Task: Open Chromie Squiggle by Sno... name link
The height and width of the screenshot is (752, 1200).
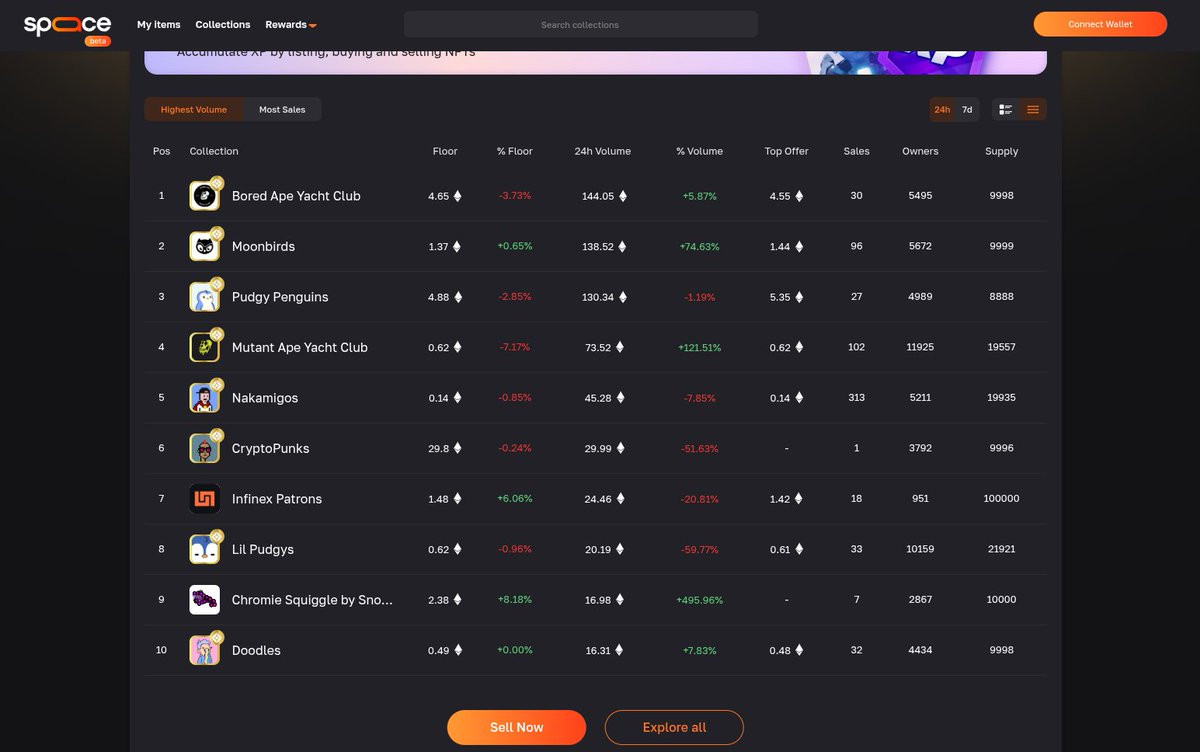Action: click(312, 600)
